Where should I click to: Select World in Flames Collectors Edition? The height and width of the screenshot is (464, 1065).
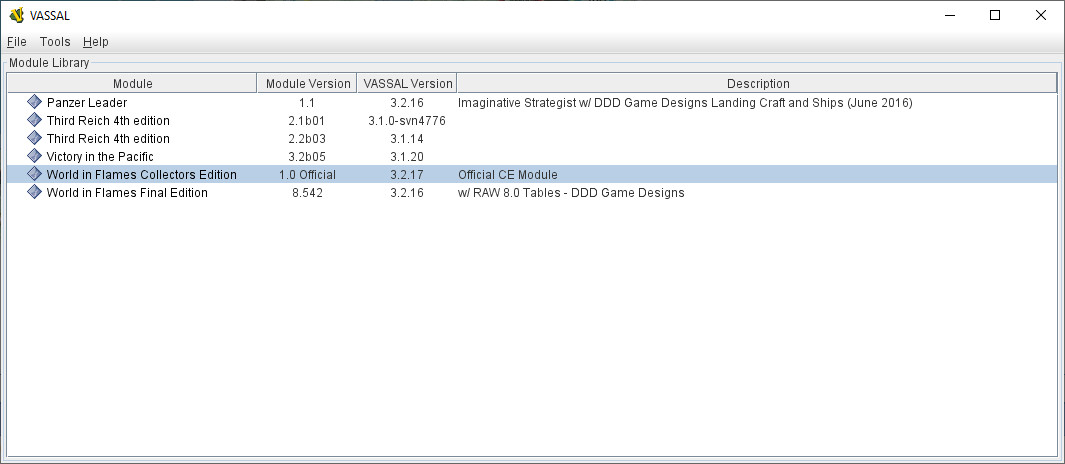pyautogui.click(x=532, y=175)
